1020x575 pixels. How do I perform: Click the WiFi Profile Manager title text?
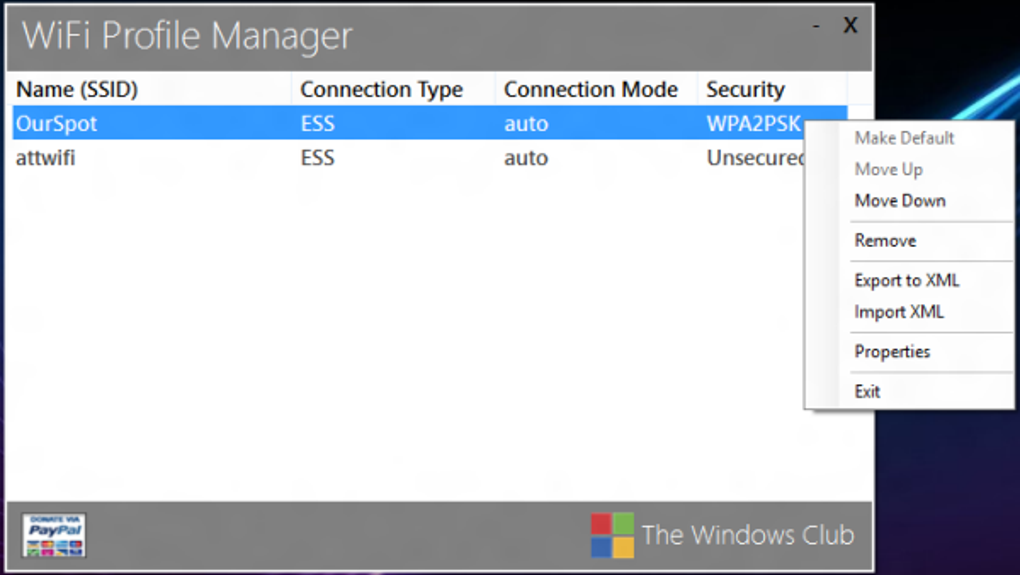[x=187, y=36]
